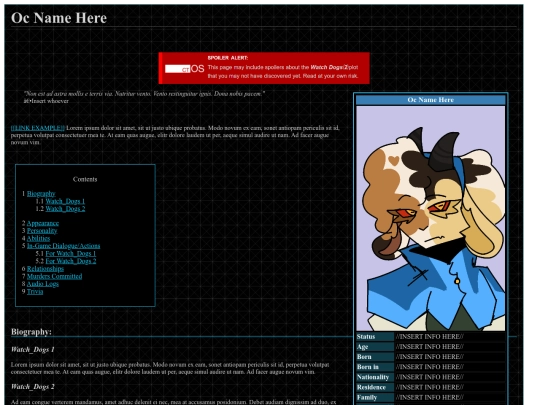The width and height of the screenshot is (540, 405).
Task: Select the Born in row label
Action: click(375, 367)
